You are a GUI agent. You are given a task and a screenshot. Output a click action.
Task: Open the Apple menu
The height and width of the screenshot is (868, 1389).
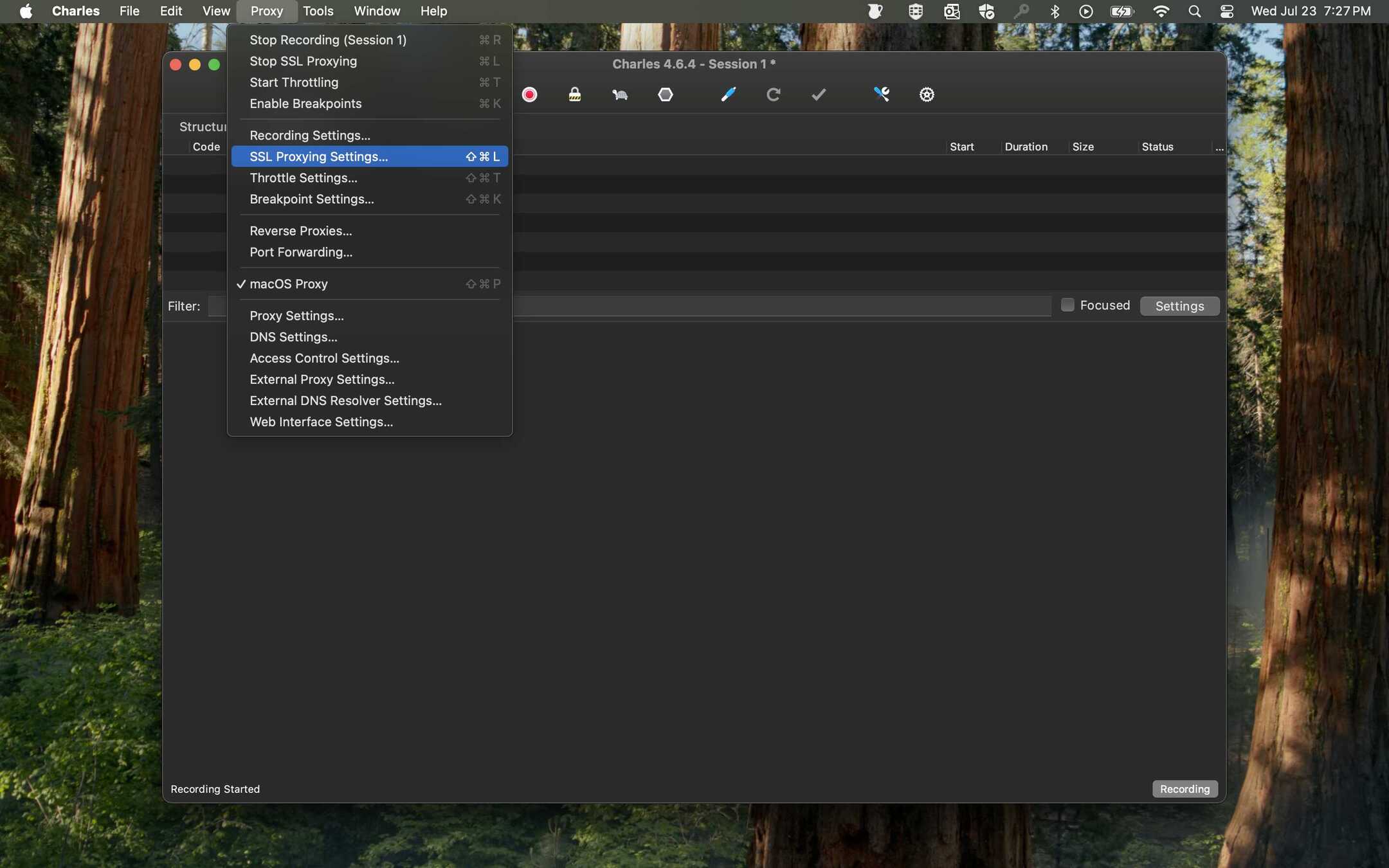pos(26,11)
